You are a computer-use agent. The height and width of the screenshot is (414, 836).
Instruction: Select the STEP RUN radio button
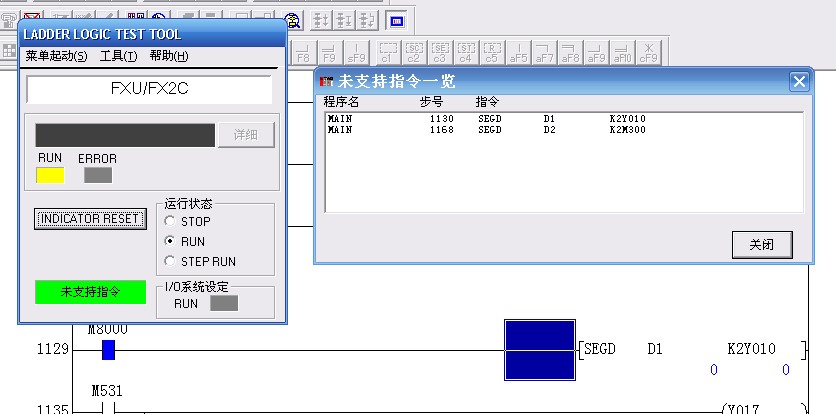pos(170,261)
